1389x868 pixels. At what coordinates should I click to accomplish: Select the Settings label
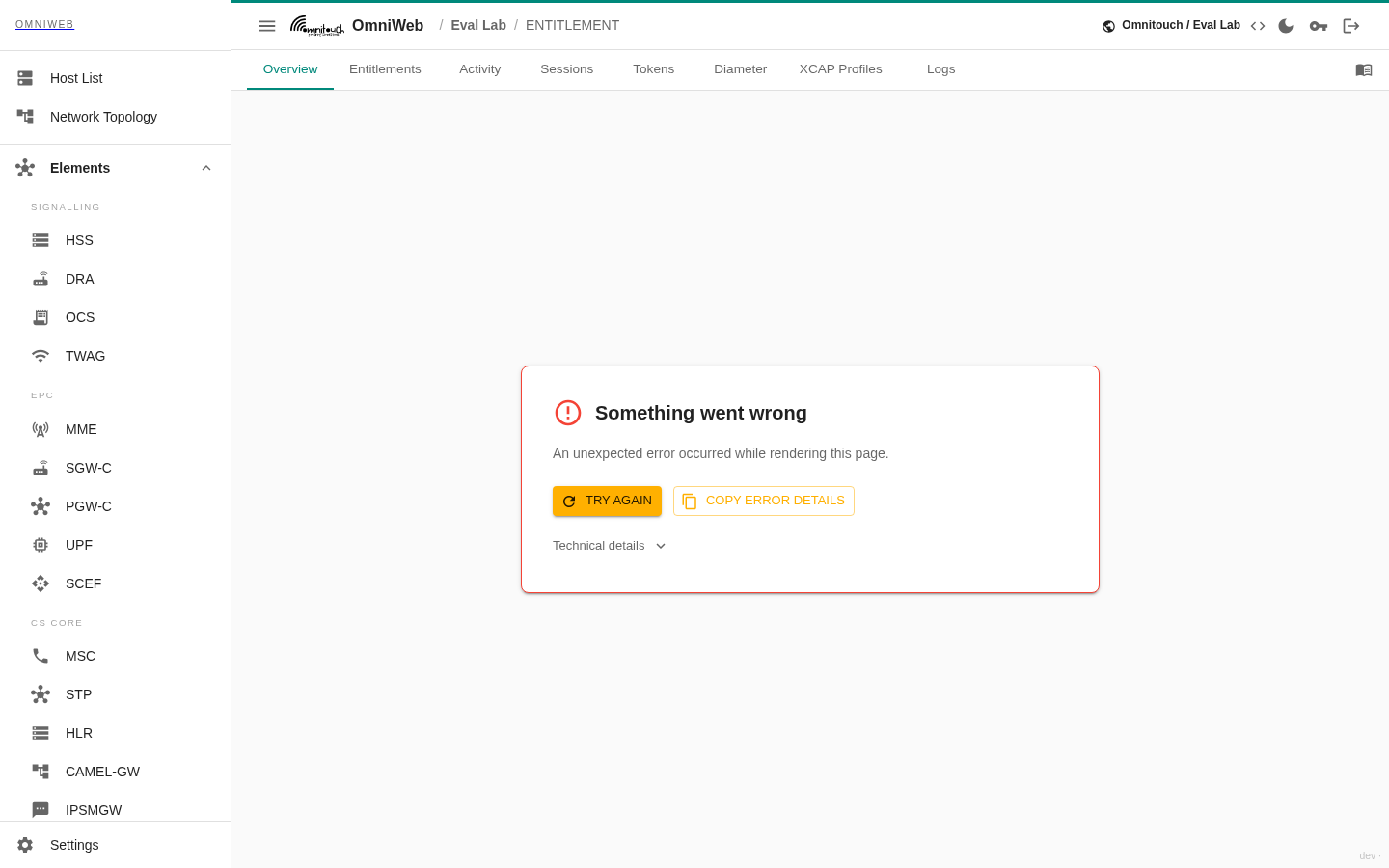(x=74, y=845)
